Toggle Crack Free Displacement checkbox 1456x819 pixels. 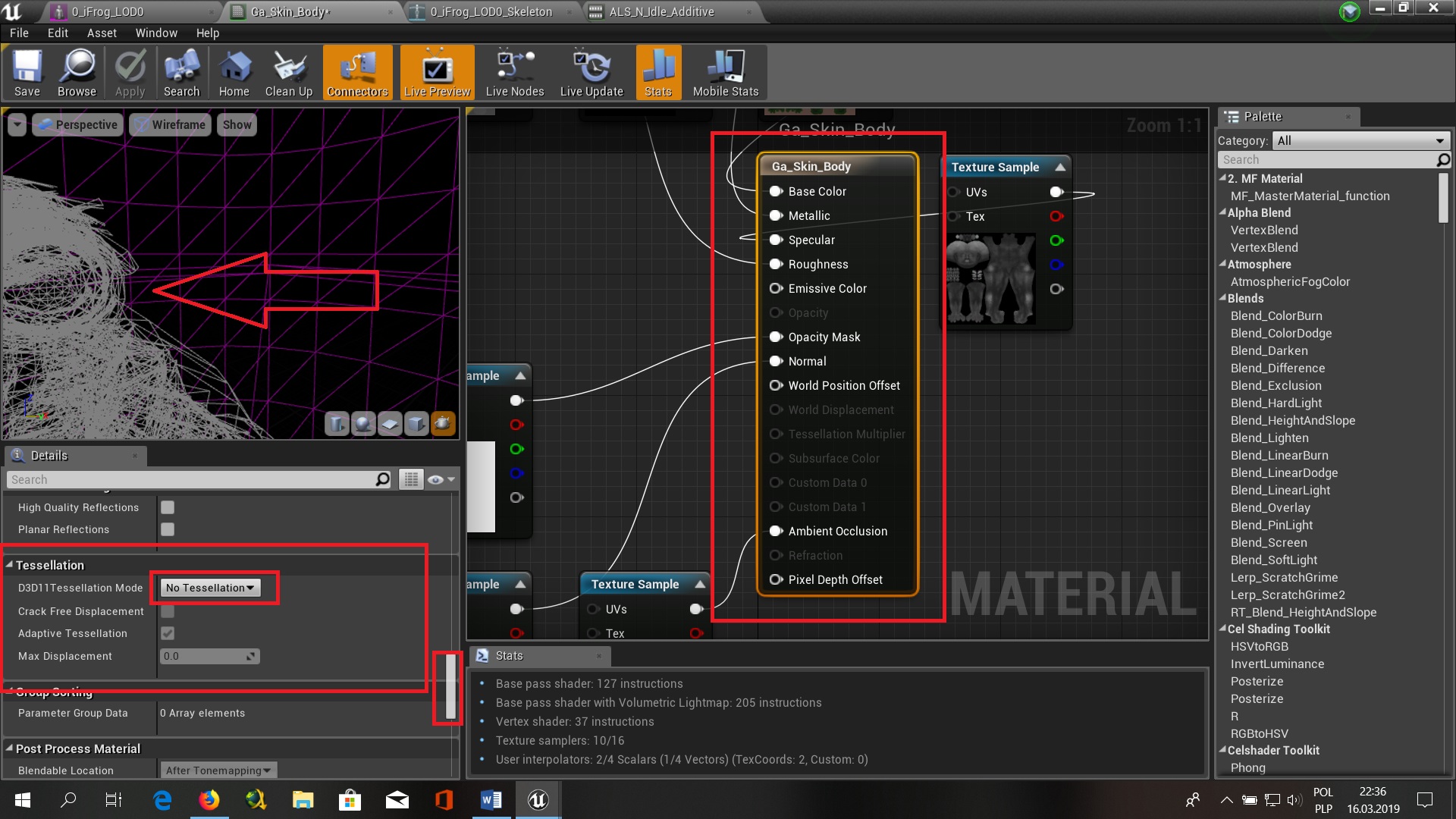(168, 610)
